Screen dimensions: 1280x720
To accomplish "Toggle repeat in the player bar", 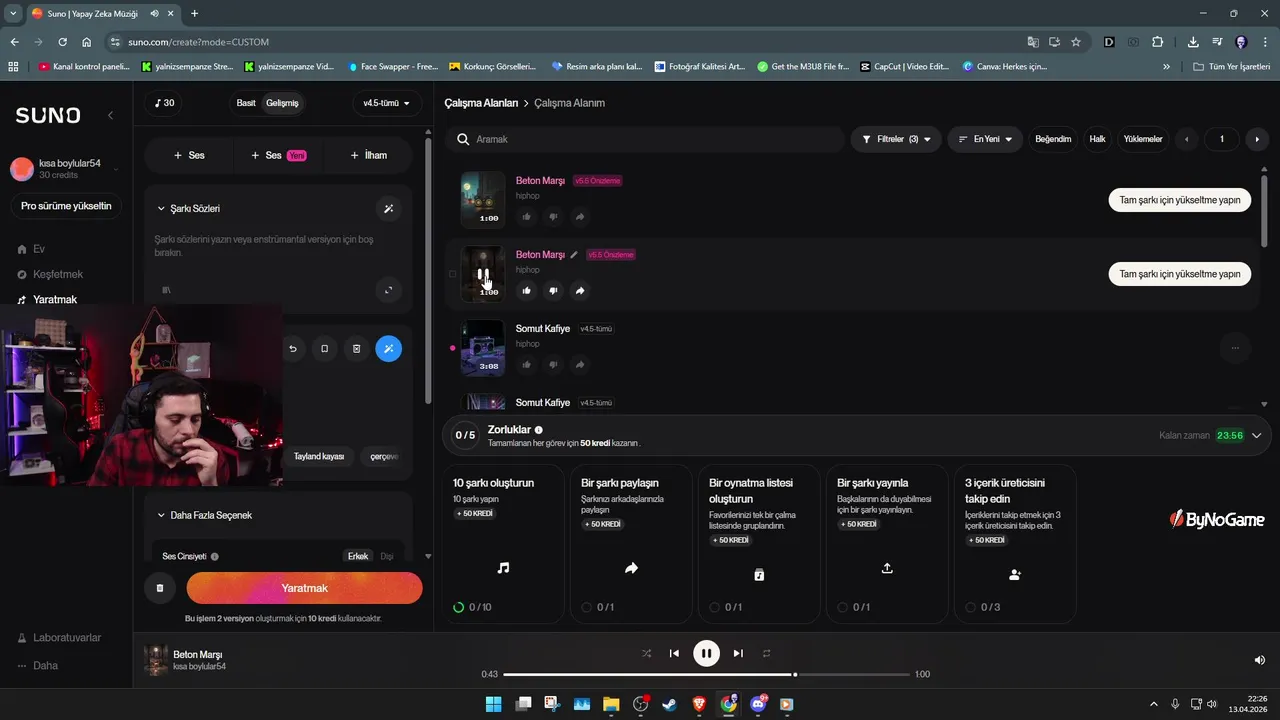I will click(x=767, y=653).
